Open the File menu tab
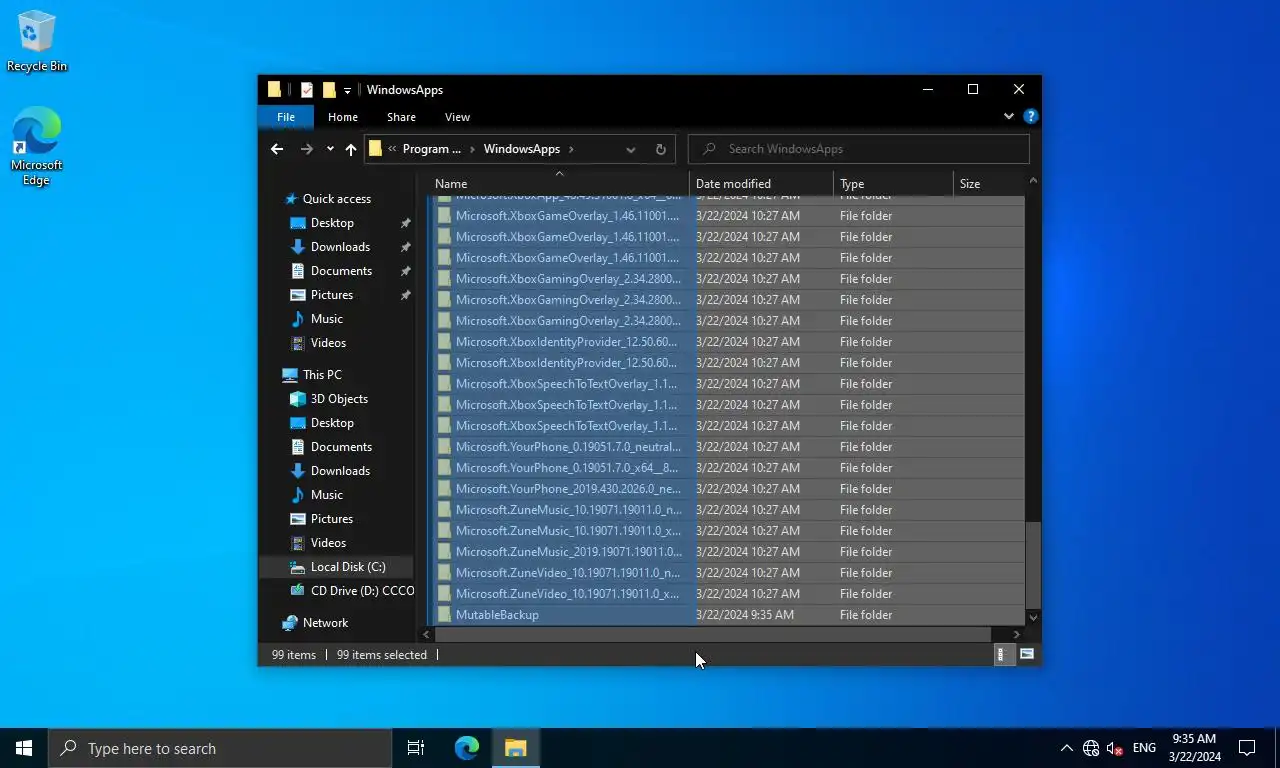Image resolution: width=1280 pixels, height=768 pixels. [x=286, y=117]
